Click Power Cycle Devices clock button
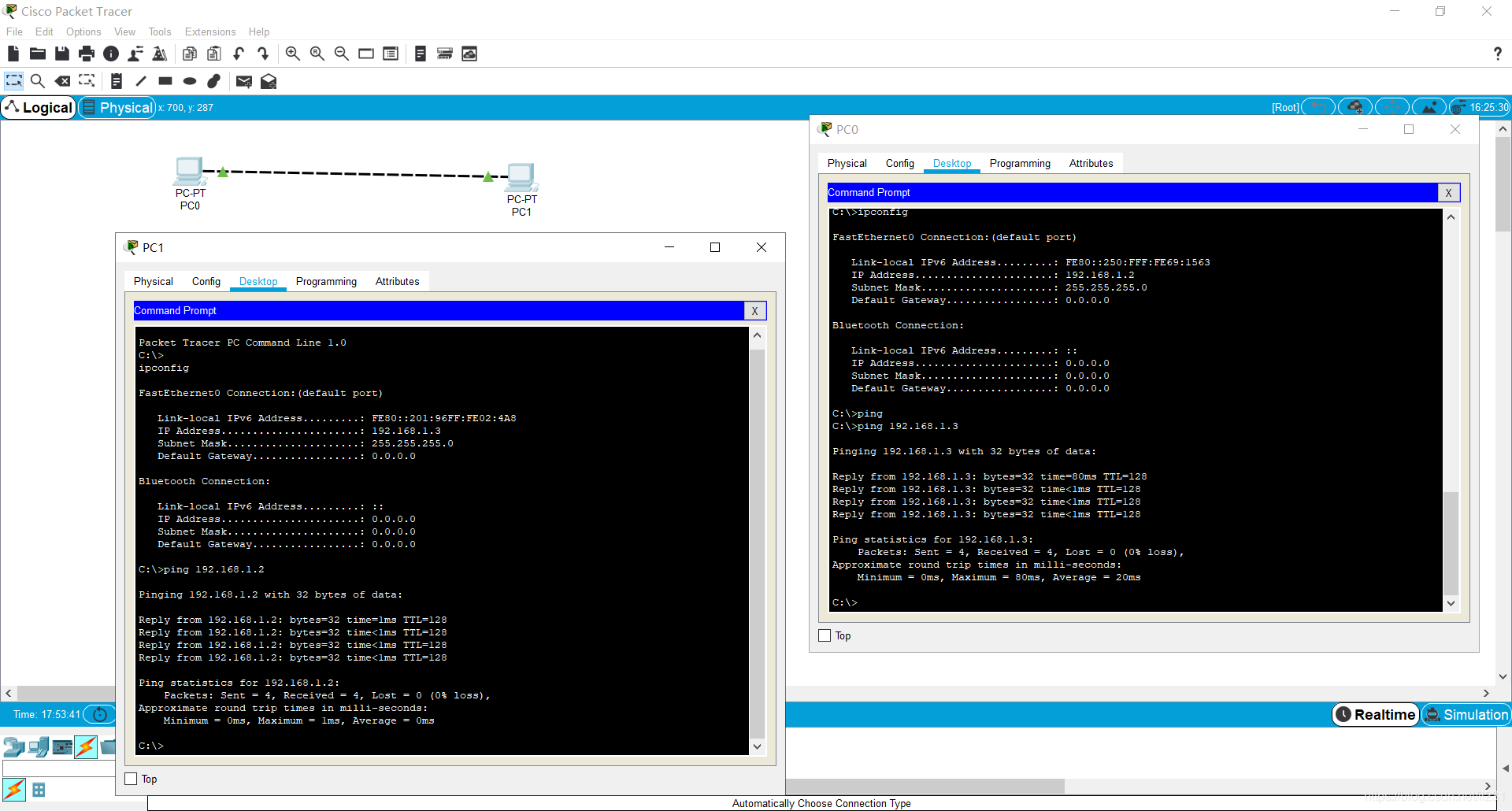 tap(99, 714)
